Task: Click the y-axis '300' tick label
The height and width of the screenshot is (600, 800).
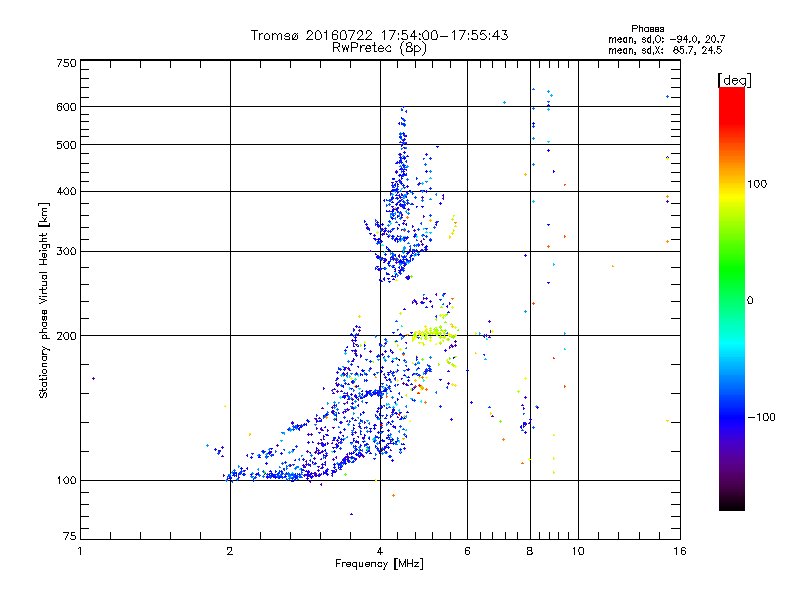Action: pyautogui.click(x=66, y=252)
